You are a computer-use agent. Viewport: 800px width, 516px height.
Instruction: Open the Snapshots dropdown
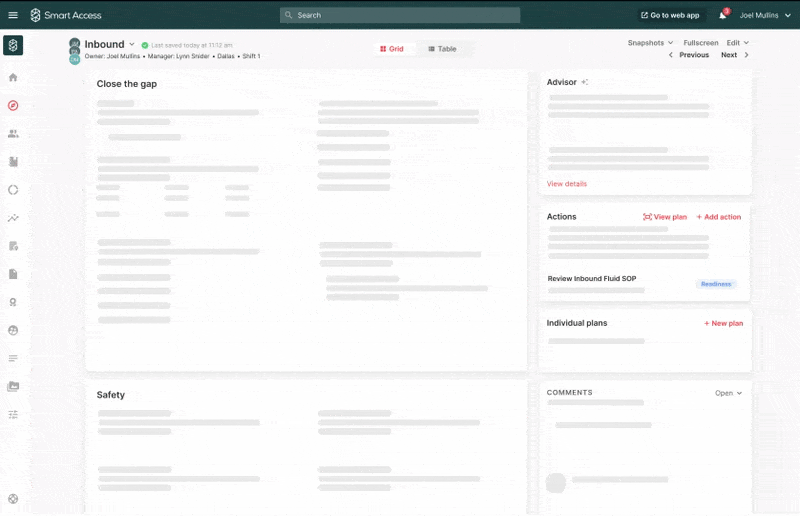click(x=650, y=43)
